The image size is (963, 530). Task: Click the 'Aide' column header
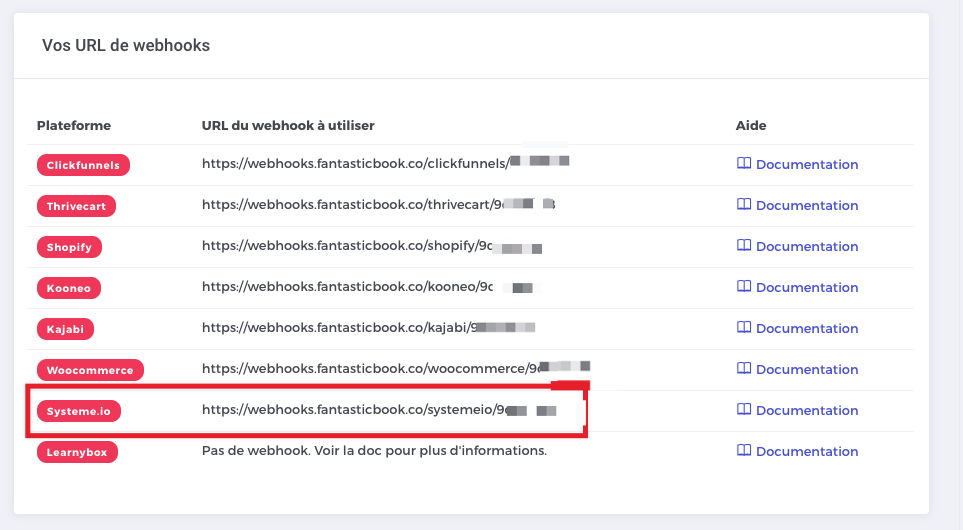tap(751, 125)
